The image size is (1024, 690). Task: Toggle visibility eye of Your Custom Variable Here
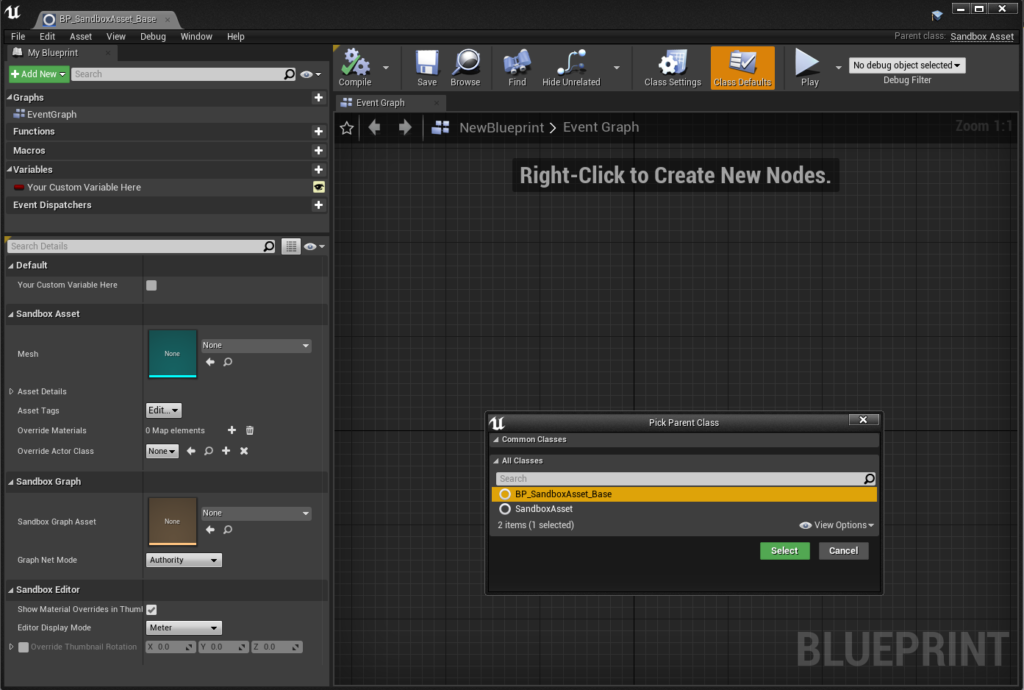point(319,187)
